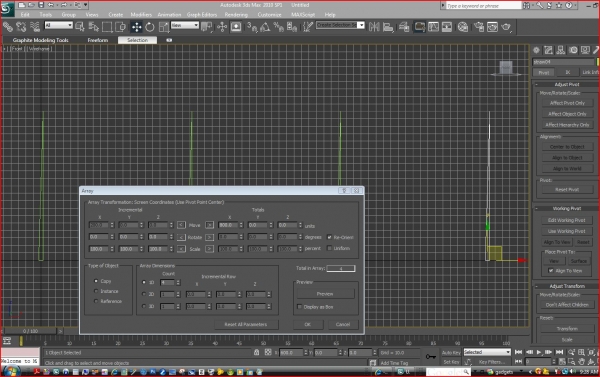Open the Material Editor icon
The height and width of the screenshot is (377, 600).
tap(463, 27)
